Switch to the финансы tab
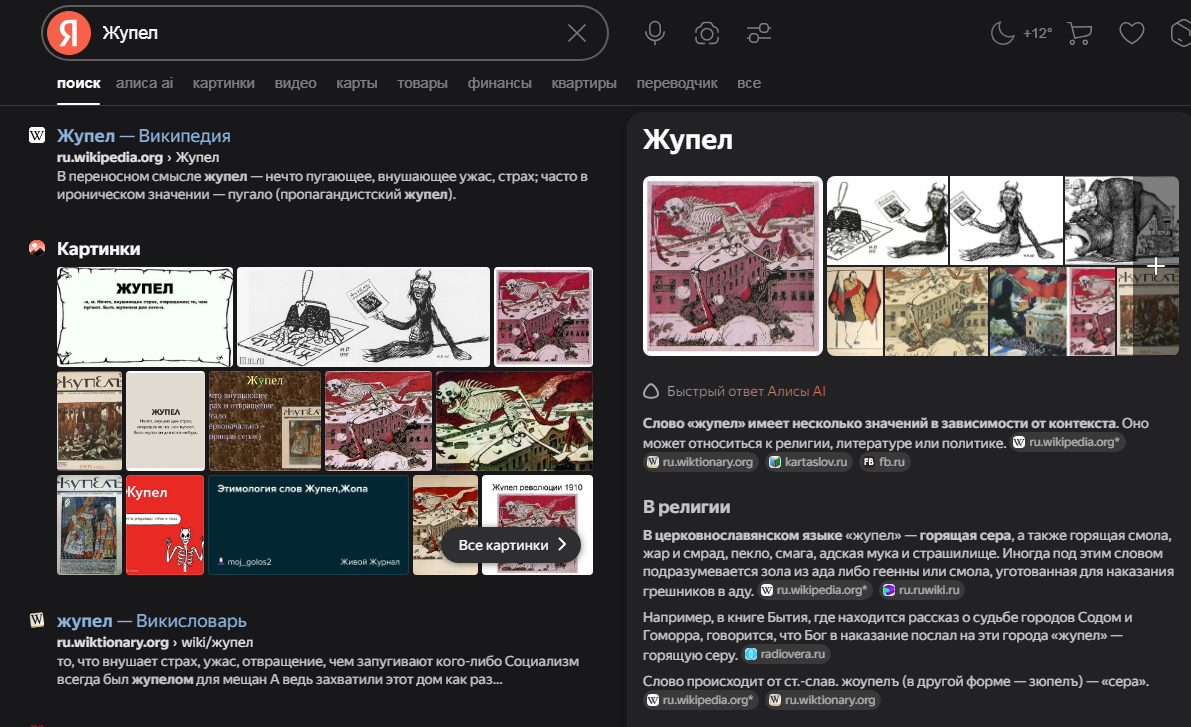Image resolution: width=1191 pixels, height=727 pixels. [x=499, y=83]
